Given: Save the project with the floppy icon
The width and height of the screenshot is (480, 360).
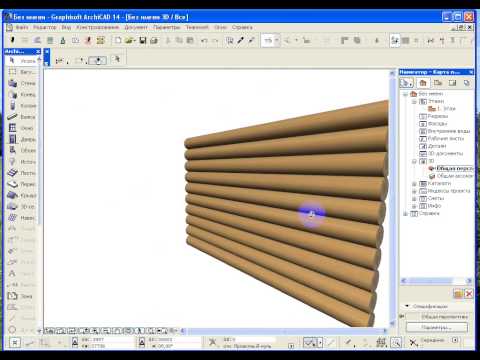Looking at the screenshot, I should pyautogui.click(x=143, y=41).
